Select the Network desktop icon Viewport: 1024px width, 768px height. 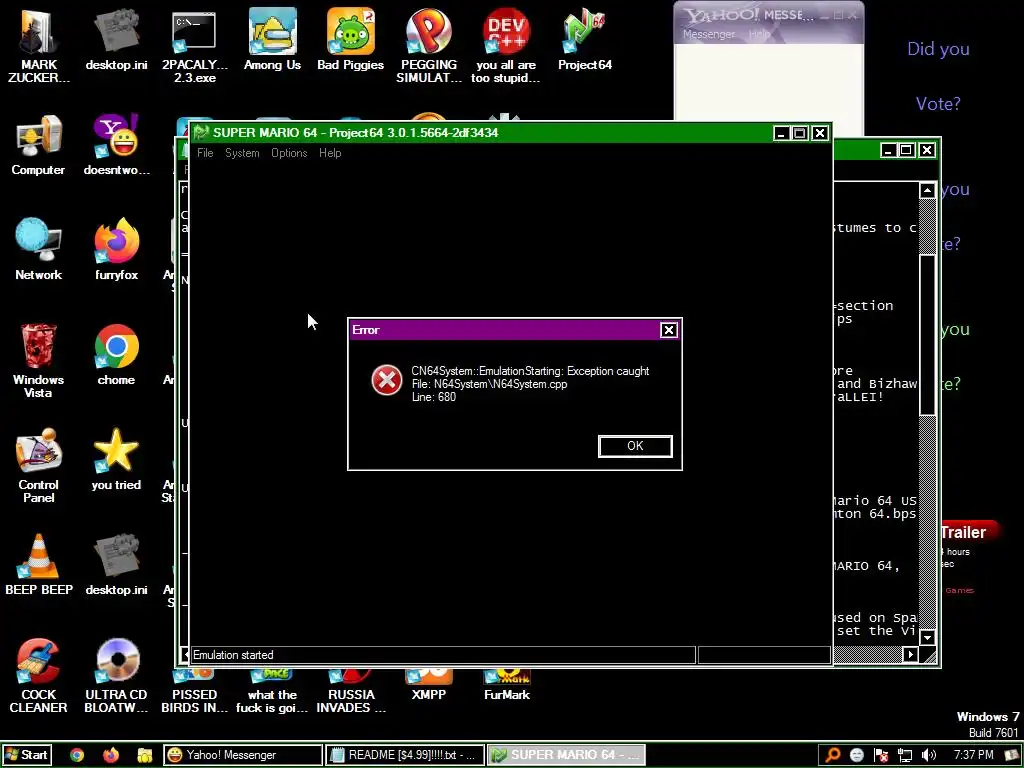pos(39,249)
